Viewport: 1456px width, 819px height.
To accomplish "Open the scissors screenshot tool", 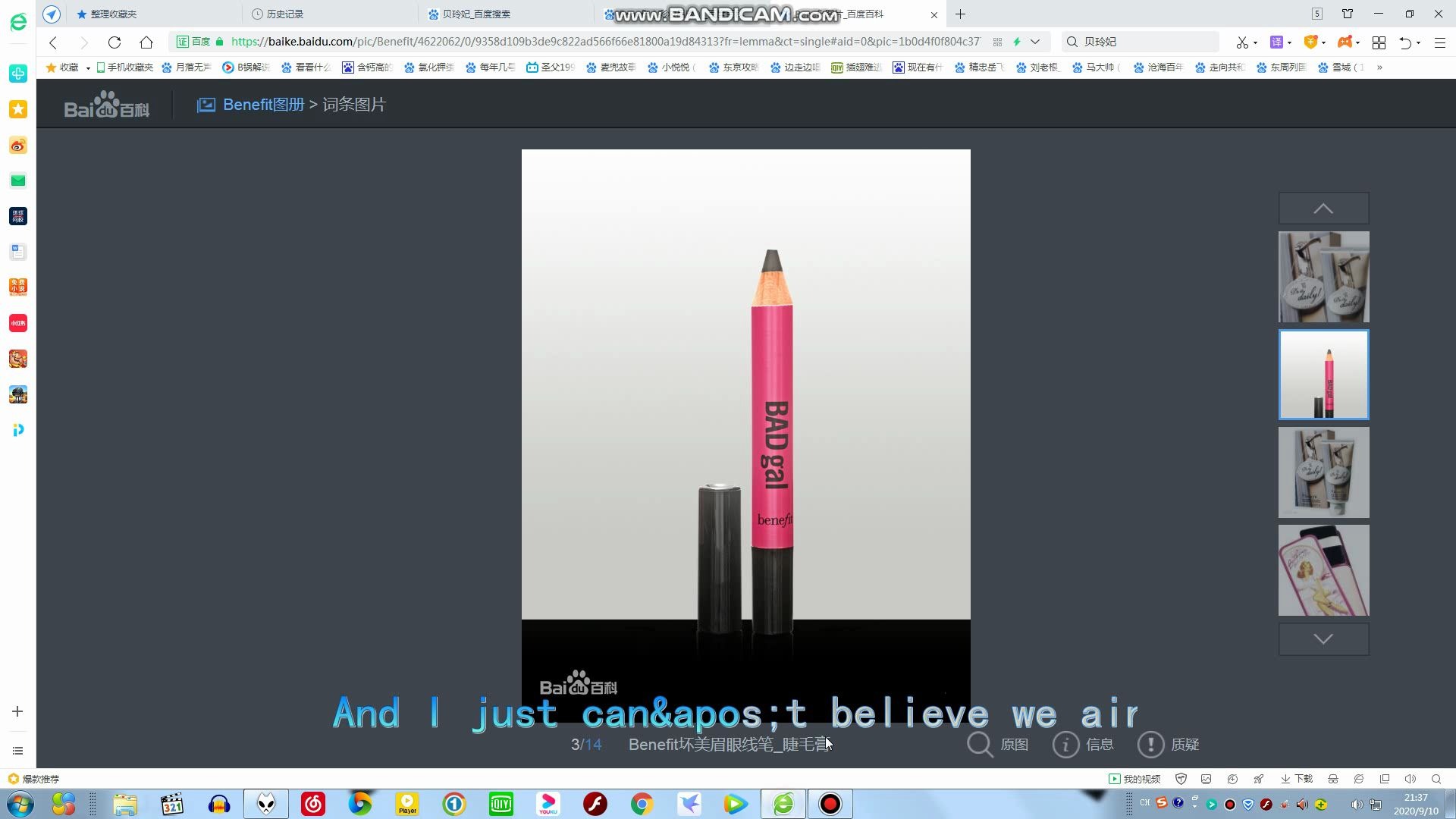I will pyautogui.click(x=1242, y=42).
